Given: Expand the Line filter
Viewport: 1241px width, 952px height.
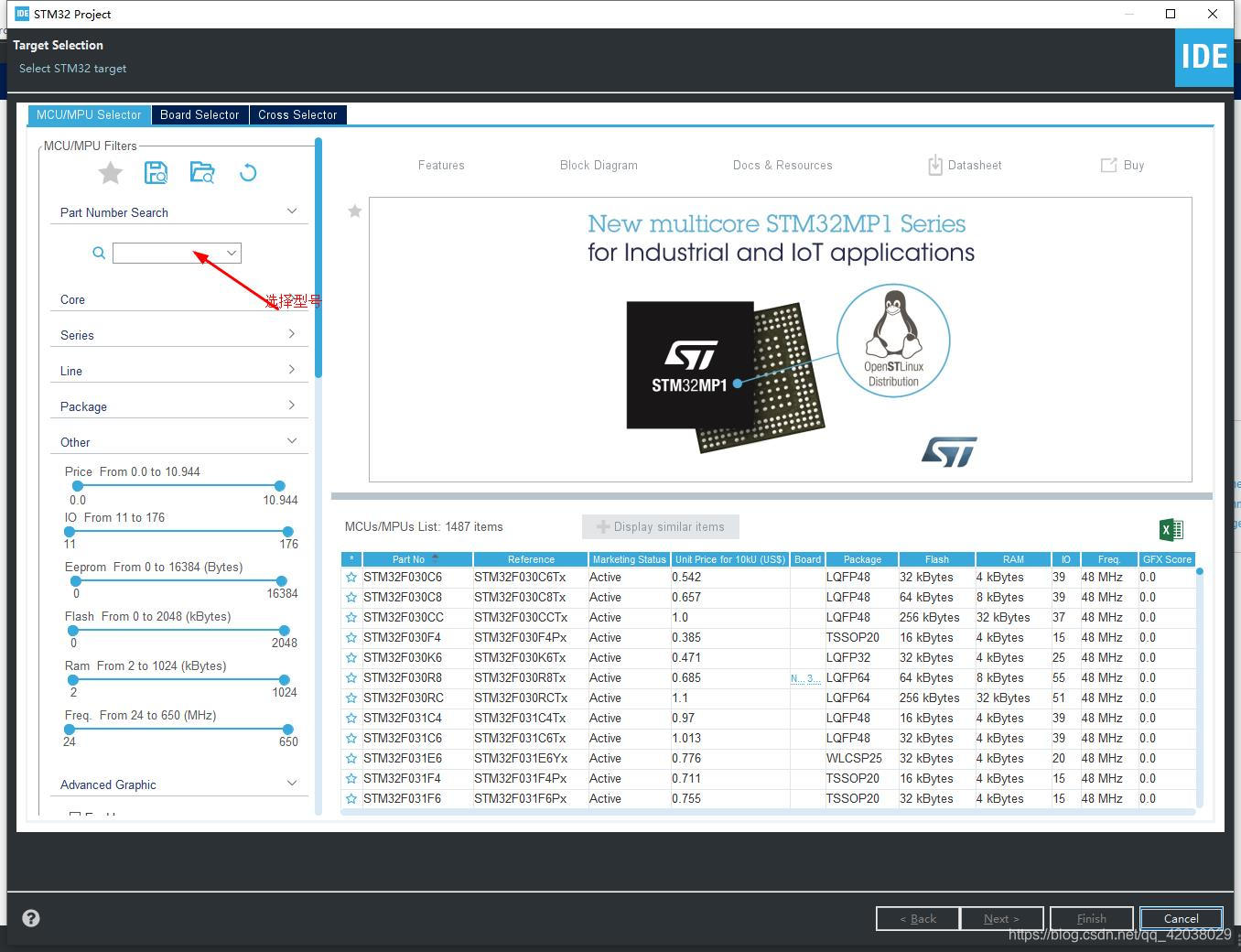Looking at the screenshot, I should coord(292,370).
